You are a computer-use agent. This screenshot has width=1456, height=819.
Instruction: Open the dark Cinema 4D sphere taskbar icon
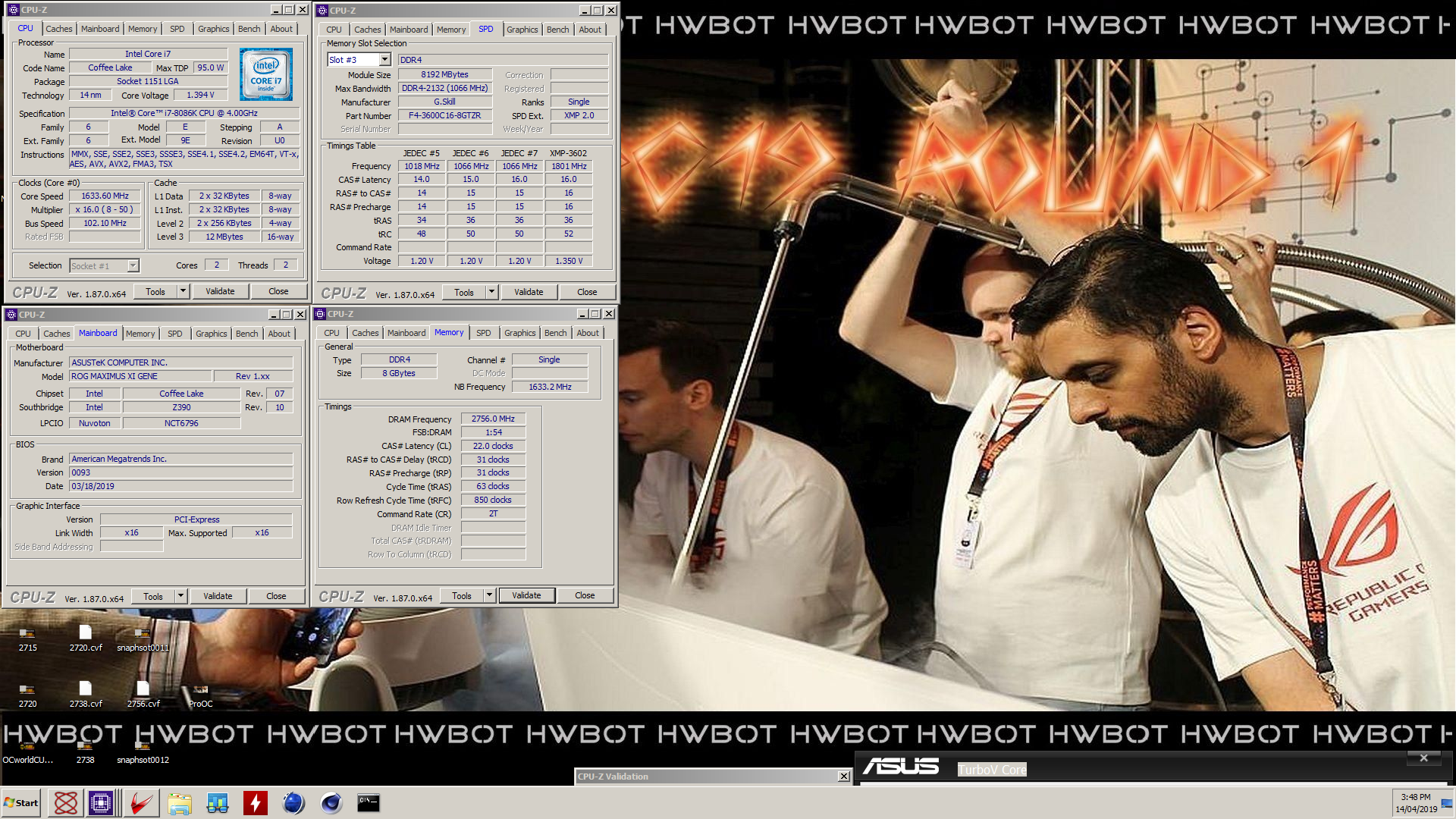331,802
